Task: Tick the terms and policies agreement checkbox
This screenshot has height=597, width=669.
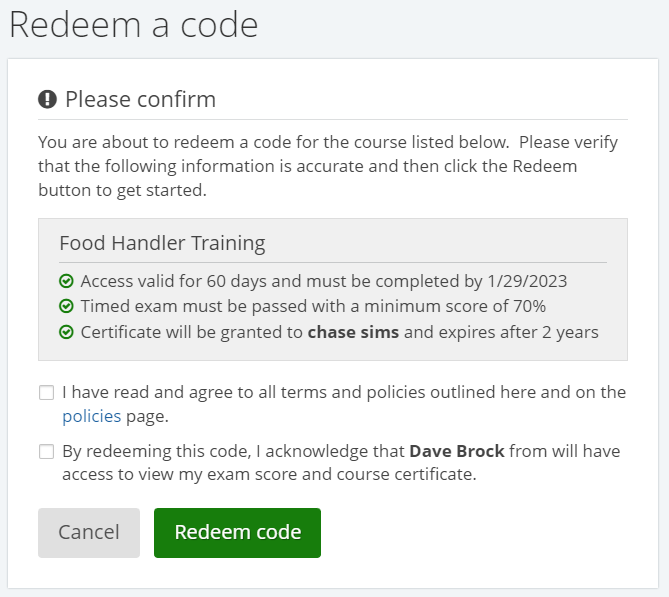Action: click(47, 392)
